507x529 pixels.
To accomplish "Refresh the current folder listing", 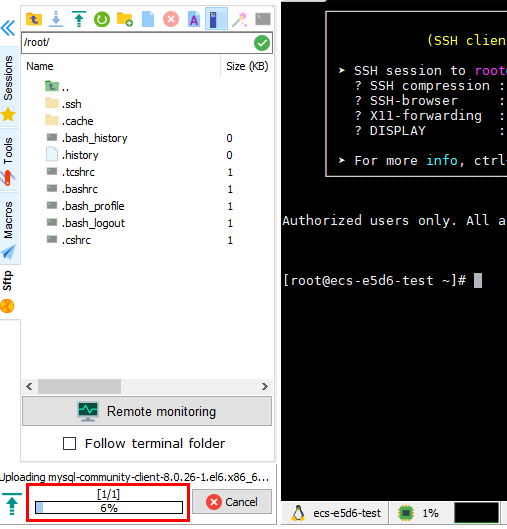I will point(102,19).
